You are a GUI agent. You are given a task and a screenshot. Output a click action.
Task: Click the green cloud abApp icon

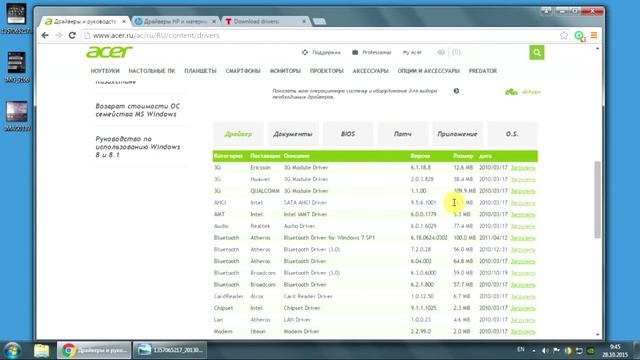pyautogui.click(x=511, y=92)
